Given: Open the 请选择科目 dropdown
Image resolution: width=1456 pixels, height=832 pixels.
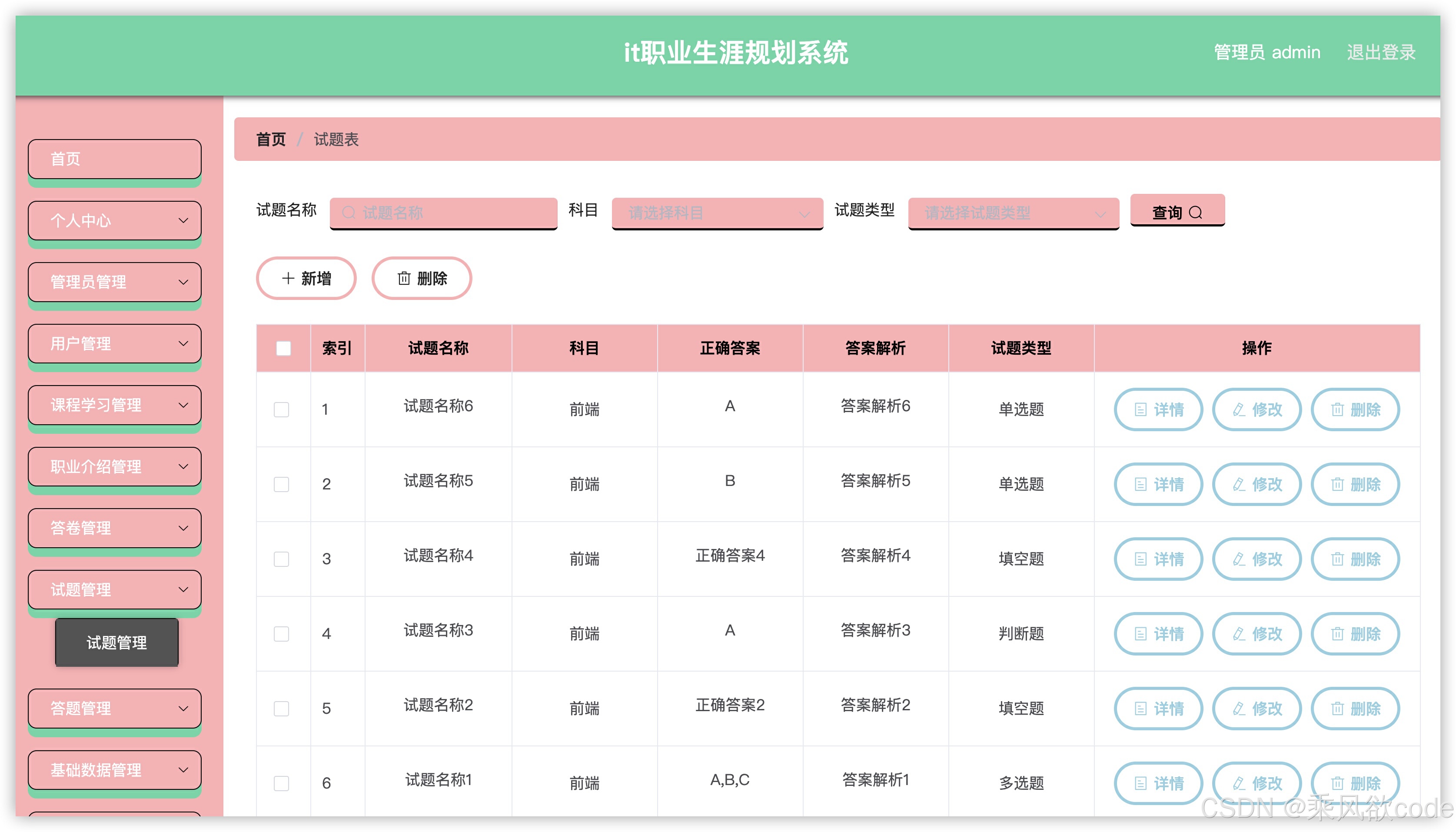Looking at the screenshot, I should pos(717,213).
